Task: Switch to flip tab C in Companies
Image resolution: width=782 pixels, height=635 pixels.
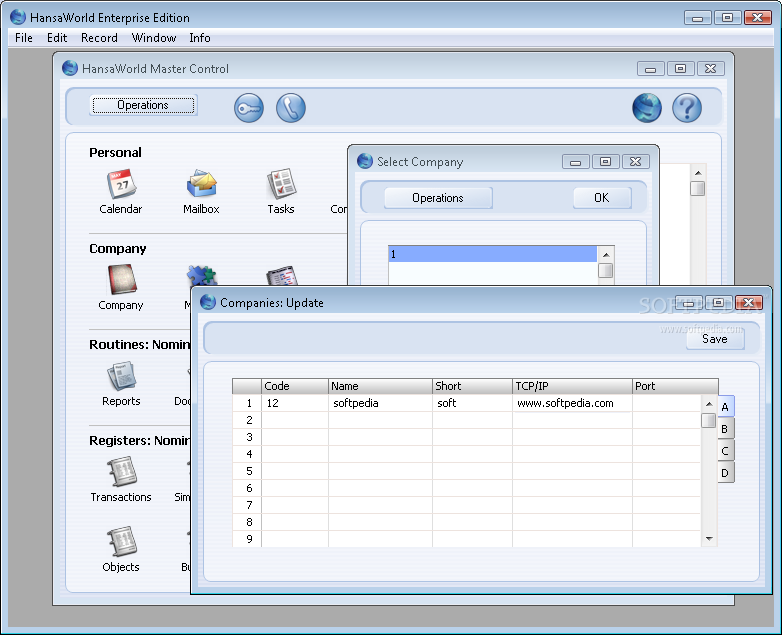Action: (725, 451)
